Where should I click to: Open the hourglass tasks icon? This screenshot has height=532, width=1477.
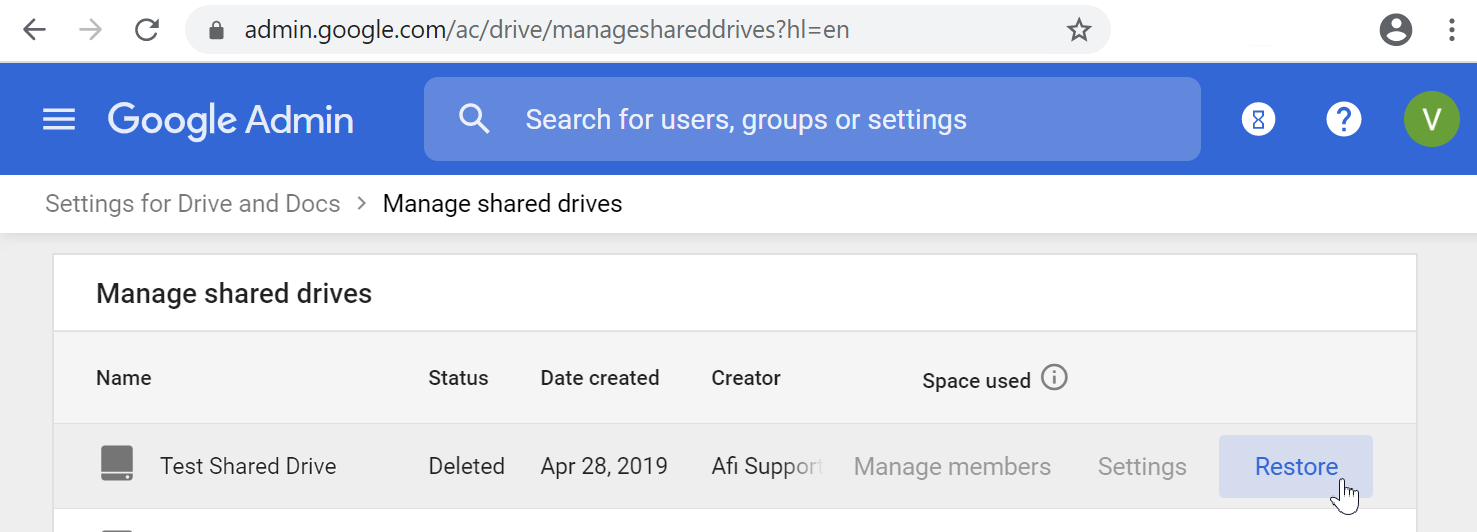1258,120
